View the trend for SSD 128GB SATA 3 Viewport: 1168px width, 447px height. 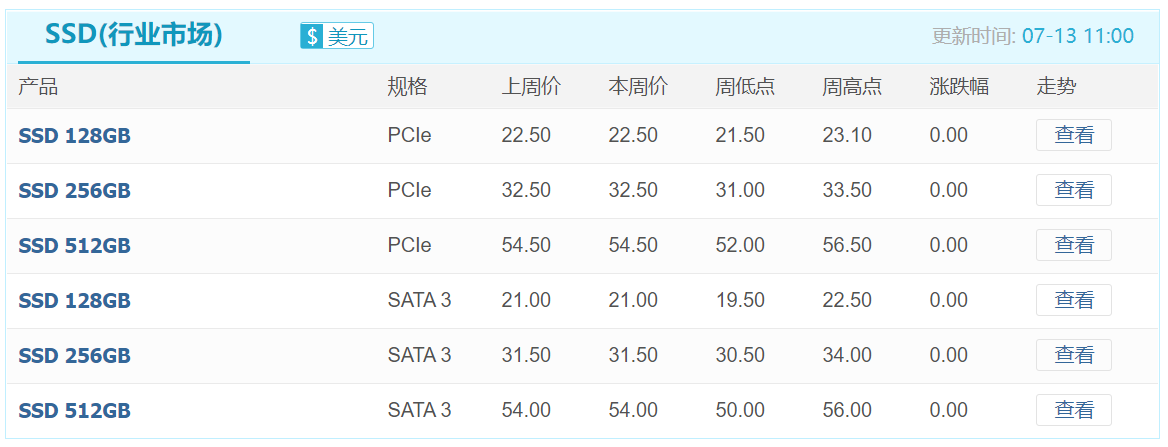point(1073,300)
